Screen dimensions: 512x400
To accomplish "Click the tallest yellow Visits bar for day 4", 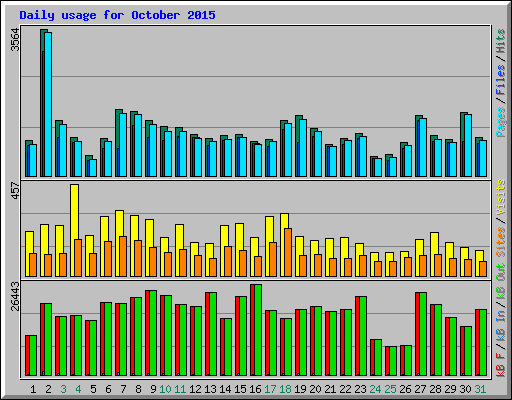I will (75, 212).
